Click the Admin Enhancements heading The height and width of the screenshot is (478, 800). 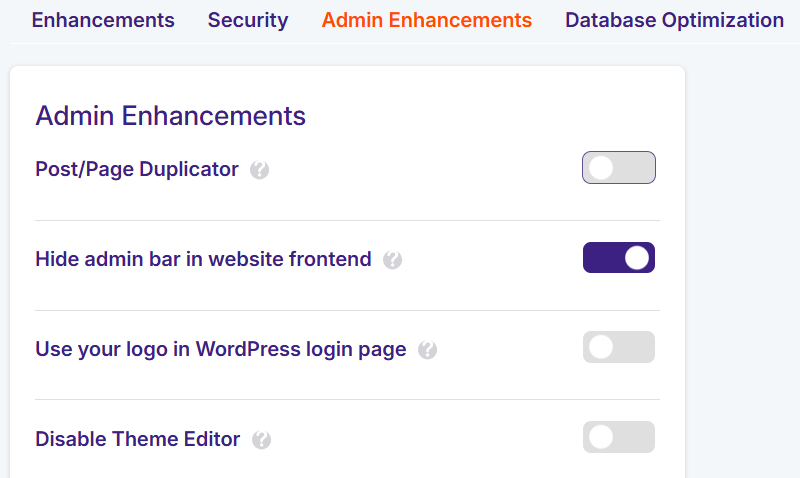click(x=170, y=116)
